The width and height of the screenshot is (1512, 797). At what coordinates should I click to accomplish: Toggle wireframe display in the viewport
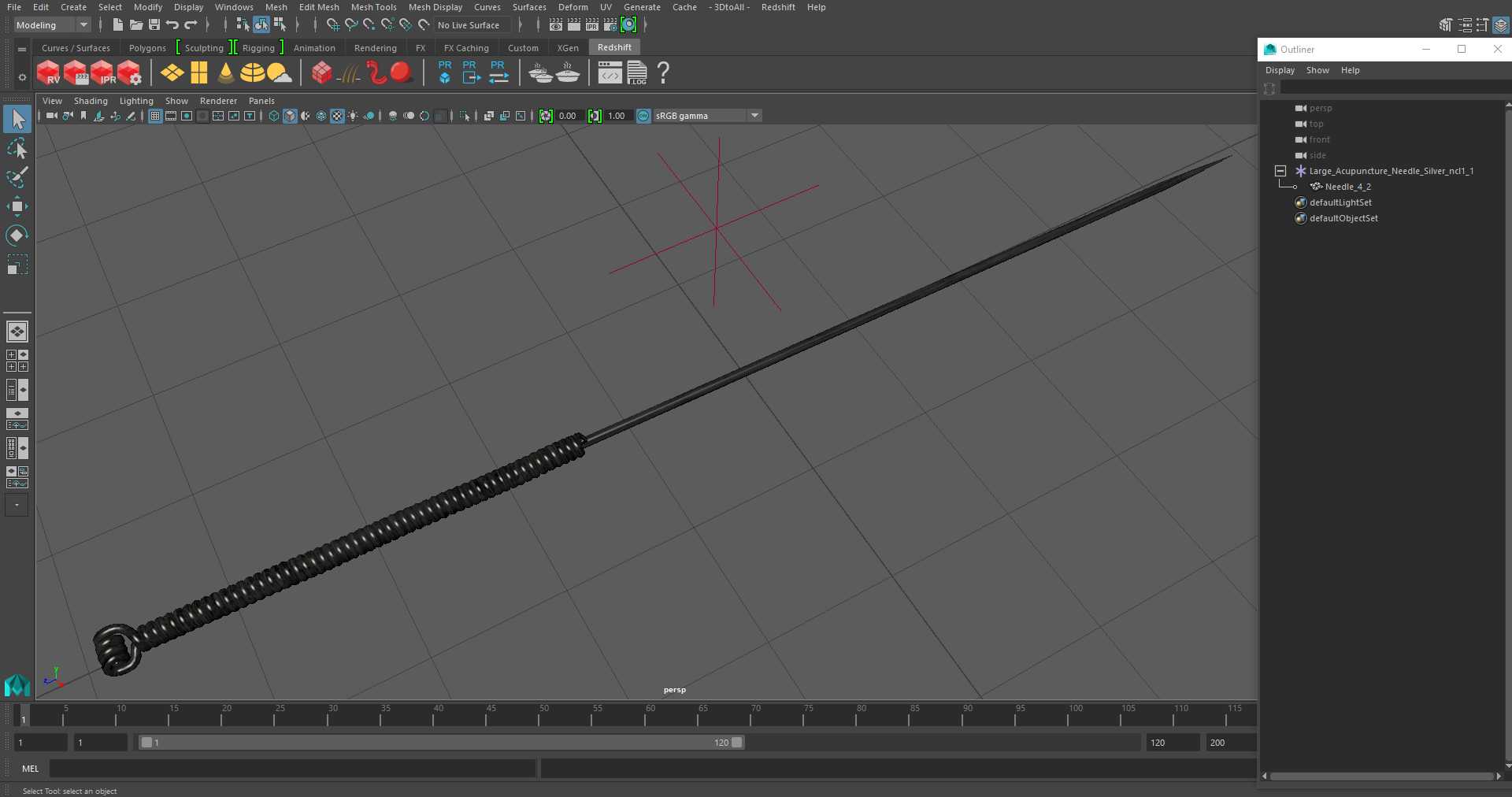pos(274,116)
